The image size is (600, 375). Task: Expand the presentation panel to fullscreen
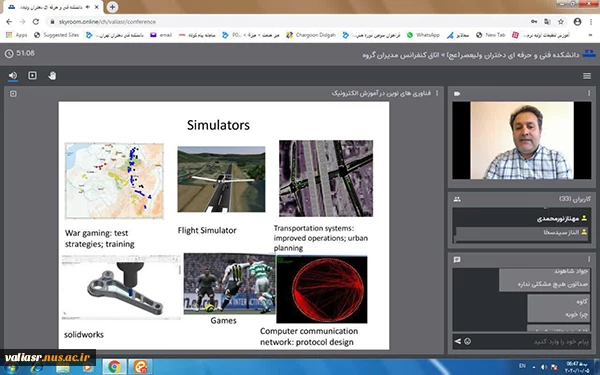click(x=13, y=93)
